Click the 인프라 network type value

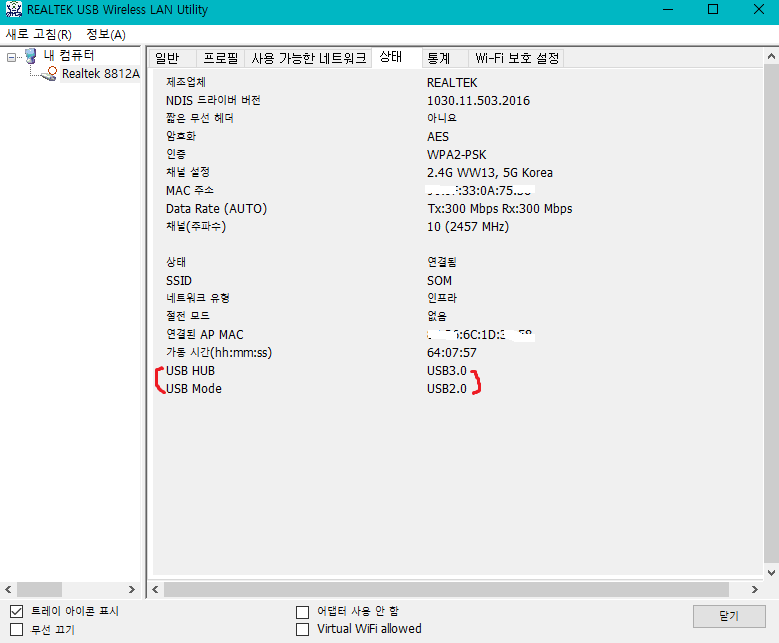point(442,298)
